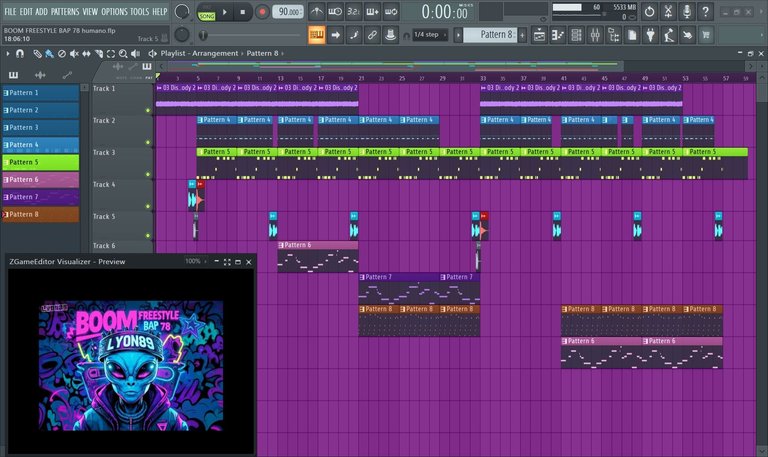Open the 1/4 step snap dropdown

pyautogui.click(x=430, y=35)
